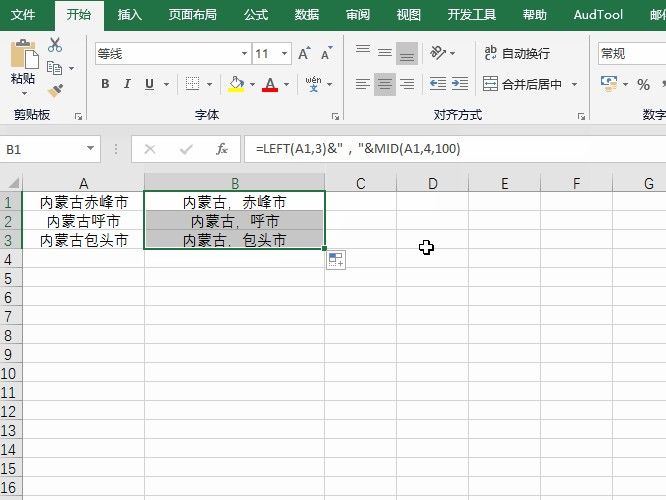The height and width of the screenshot is (500, 666).
Task: Click increase indent icon
Action: pyautogui.click(x=460, y=84)
